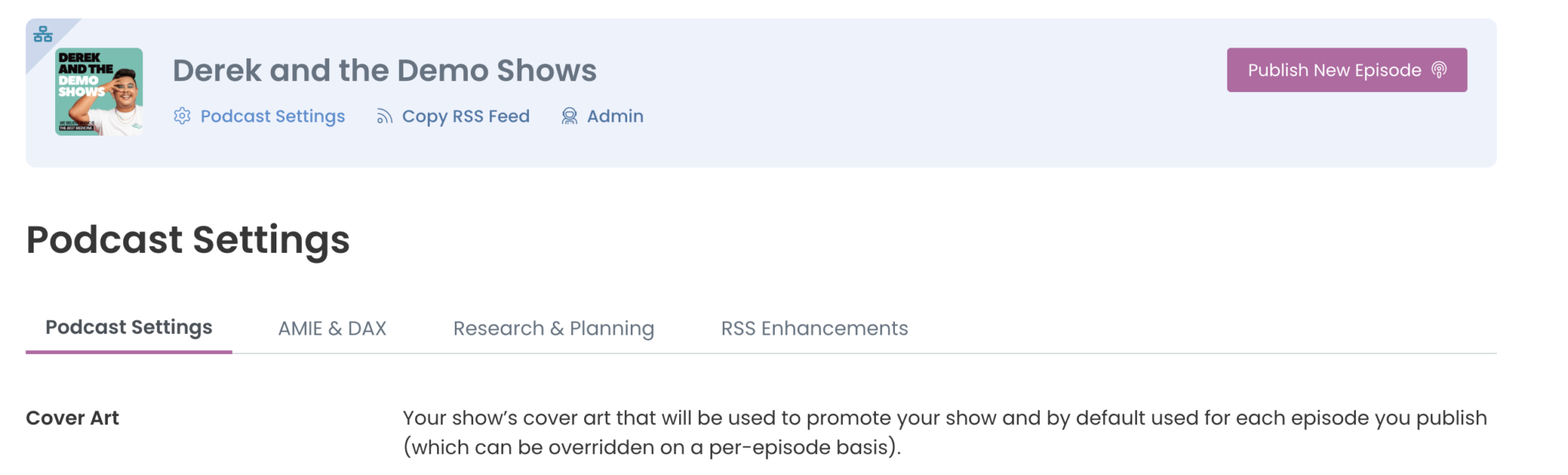Open the Admin section
Image resolution: width=1568 pixels, height=475 pixels.
[614, 116]
